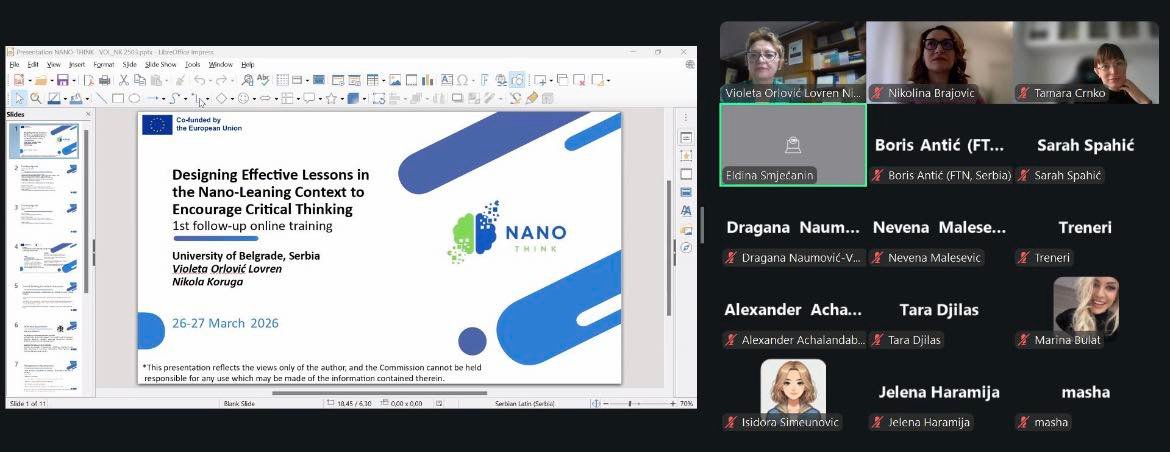Toggle the Display Grid icon

[283, 81]
